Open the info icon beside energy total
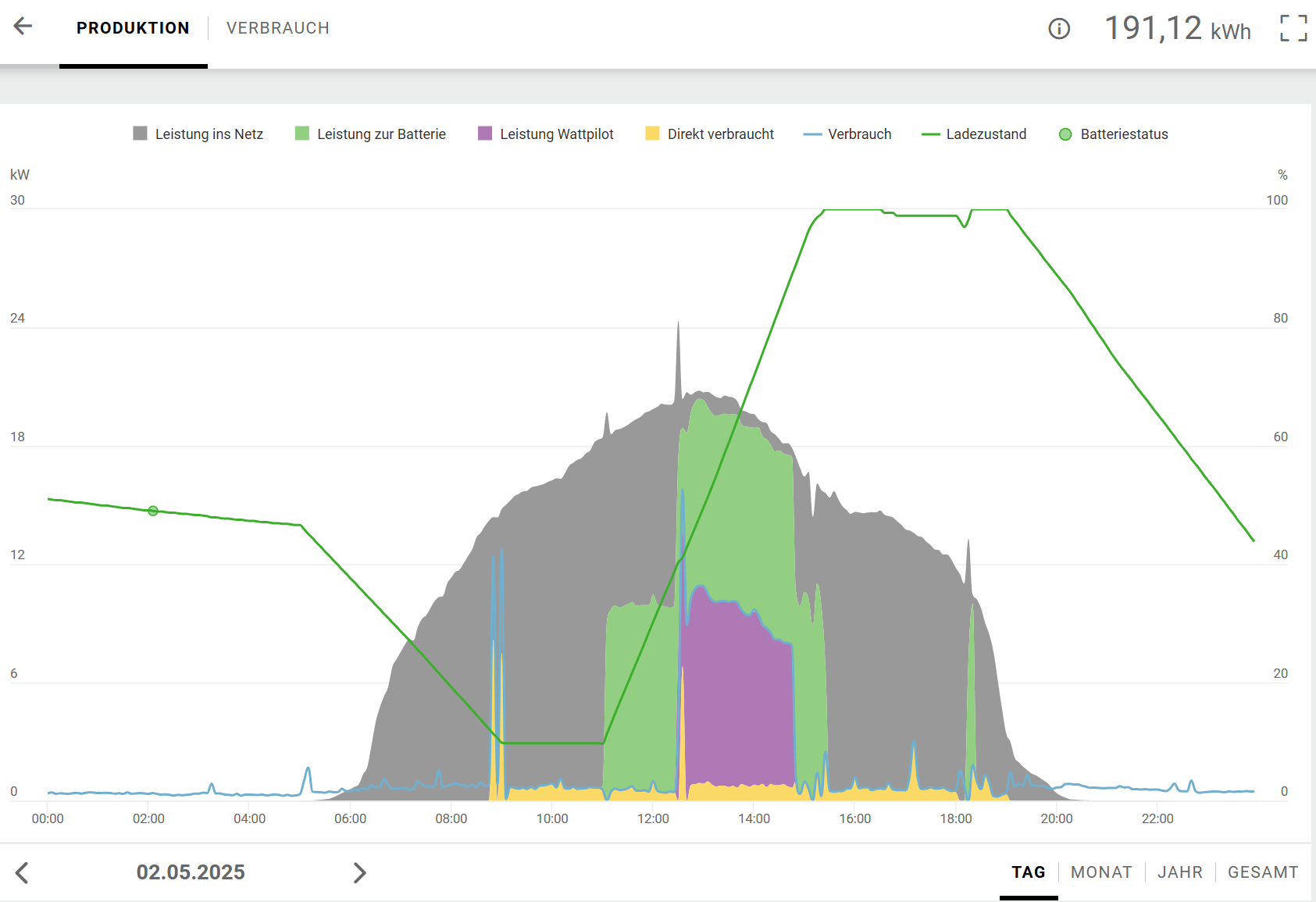1316x902 pixels. 1058,29
